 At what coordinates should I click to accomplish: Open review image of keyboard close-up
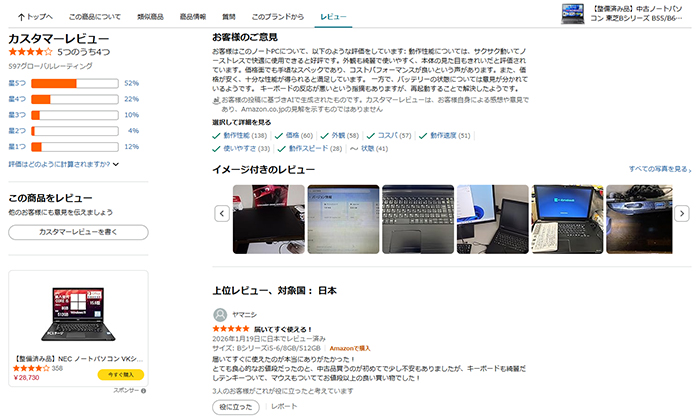coord(418,220)
